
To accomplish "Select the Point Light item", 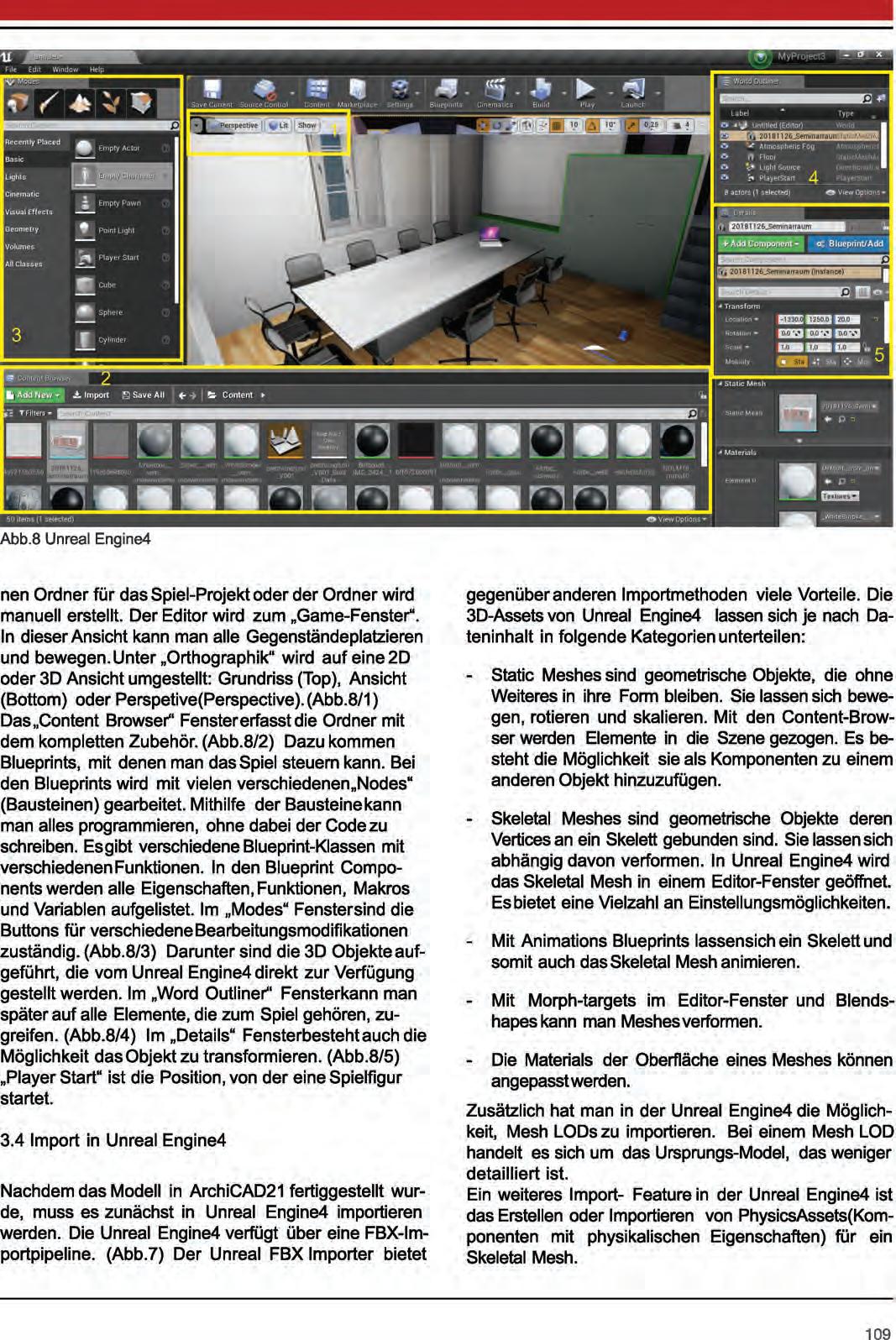I will click(123, 230).
